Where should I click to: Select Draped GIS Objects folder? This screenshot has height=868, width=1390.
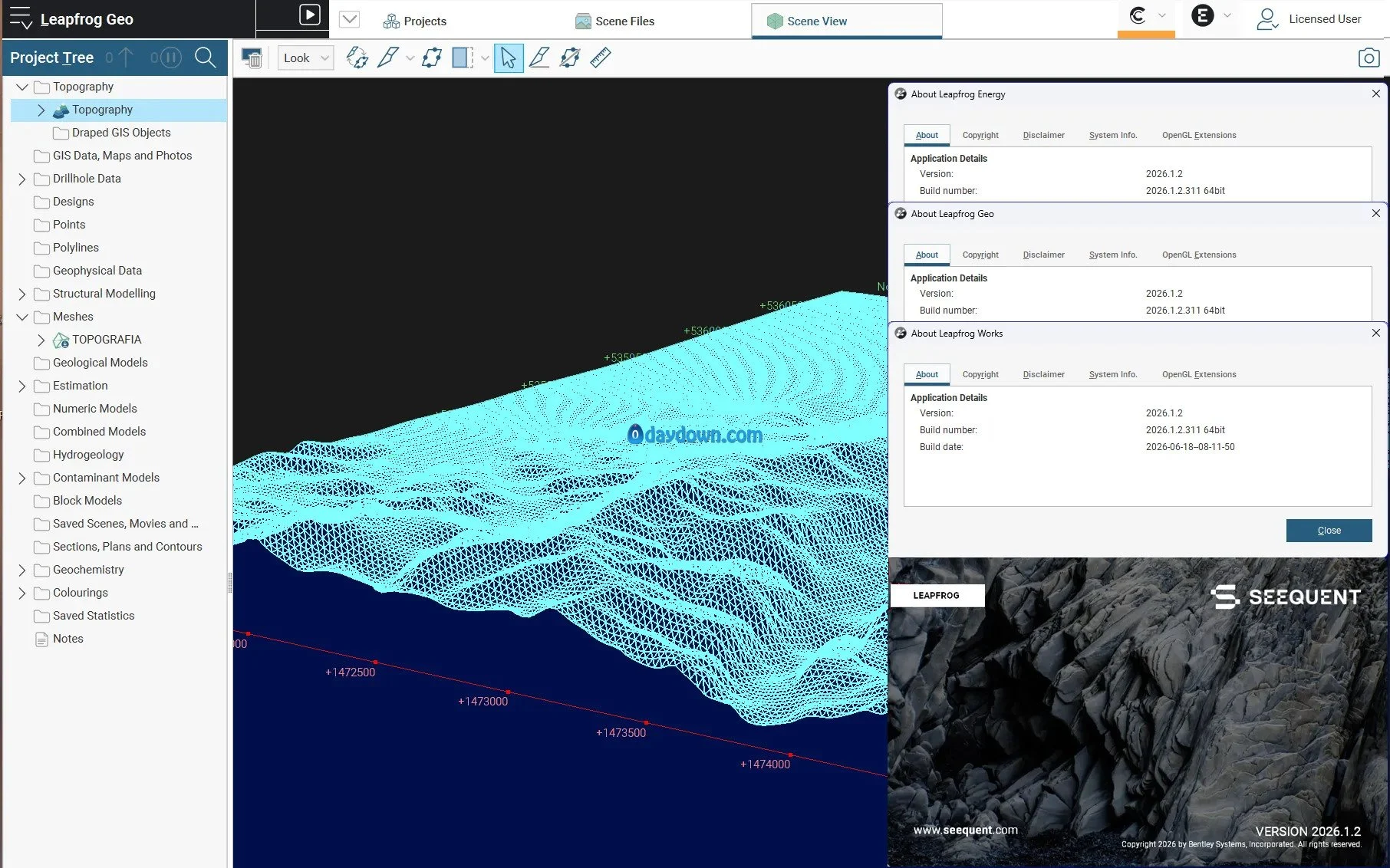[x=112, y=133]
